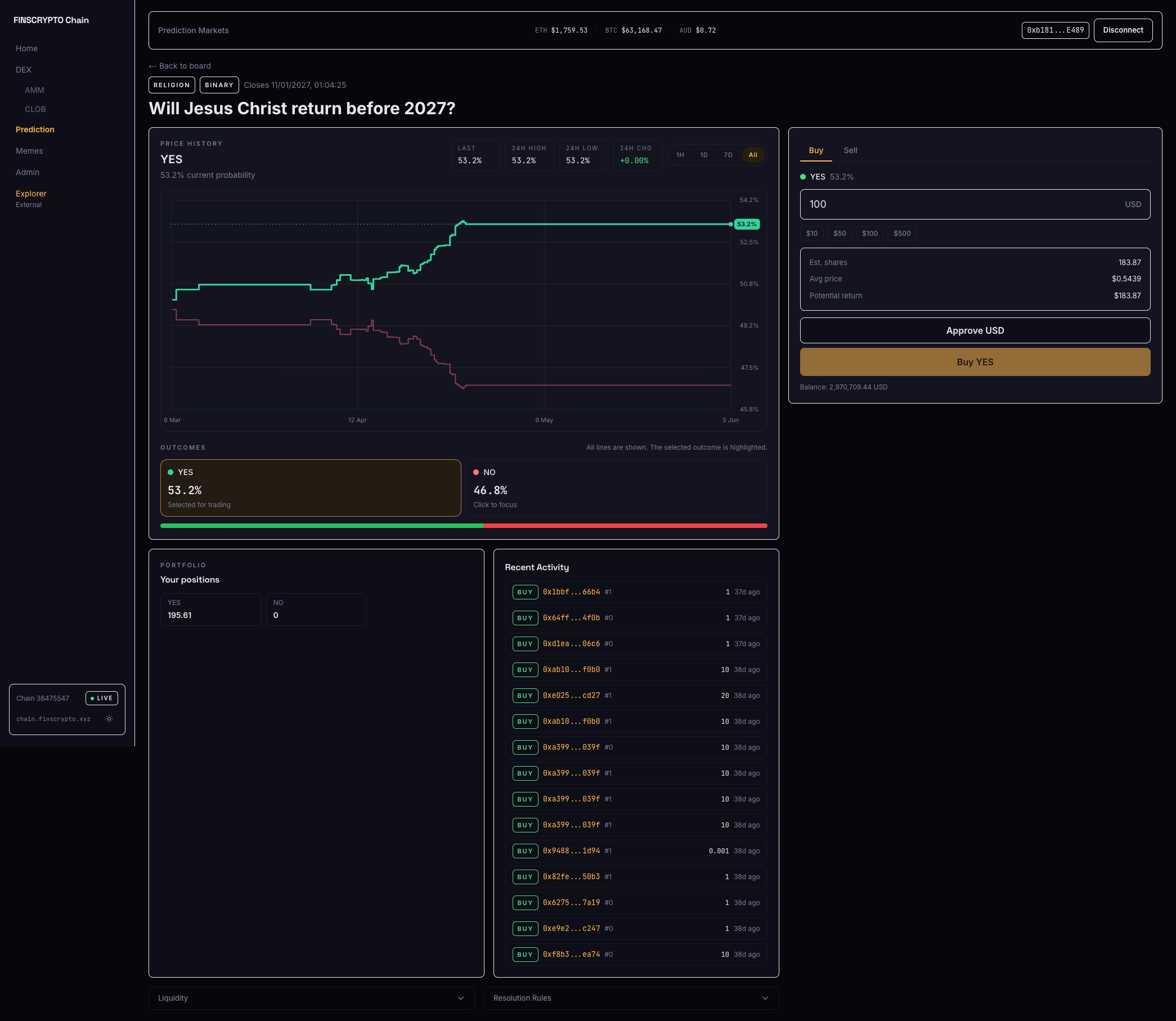Screen dimensions: 1176x1021
Task: Open activity address 0xf8b3...ea74
Action: point(571,955)
